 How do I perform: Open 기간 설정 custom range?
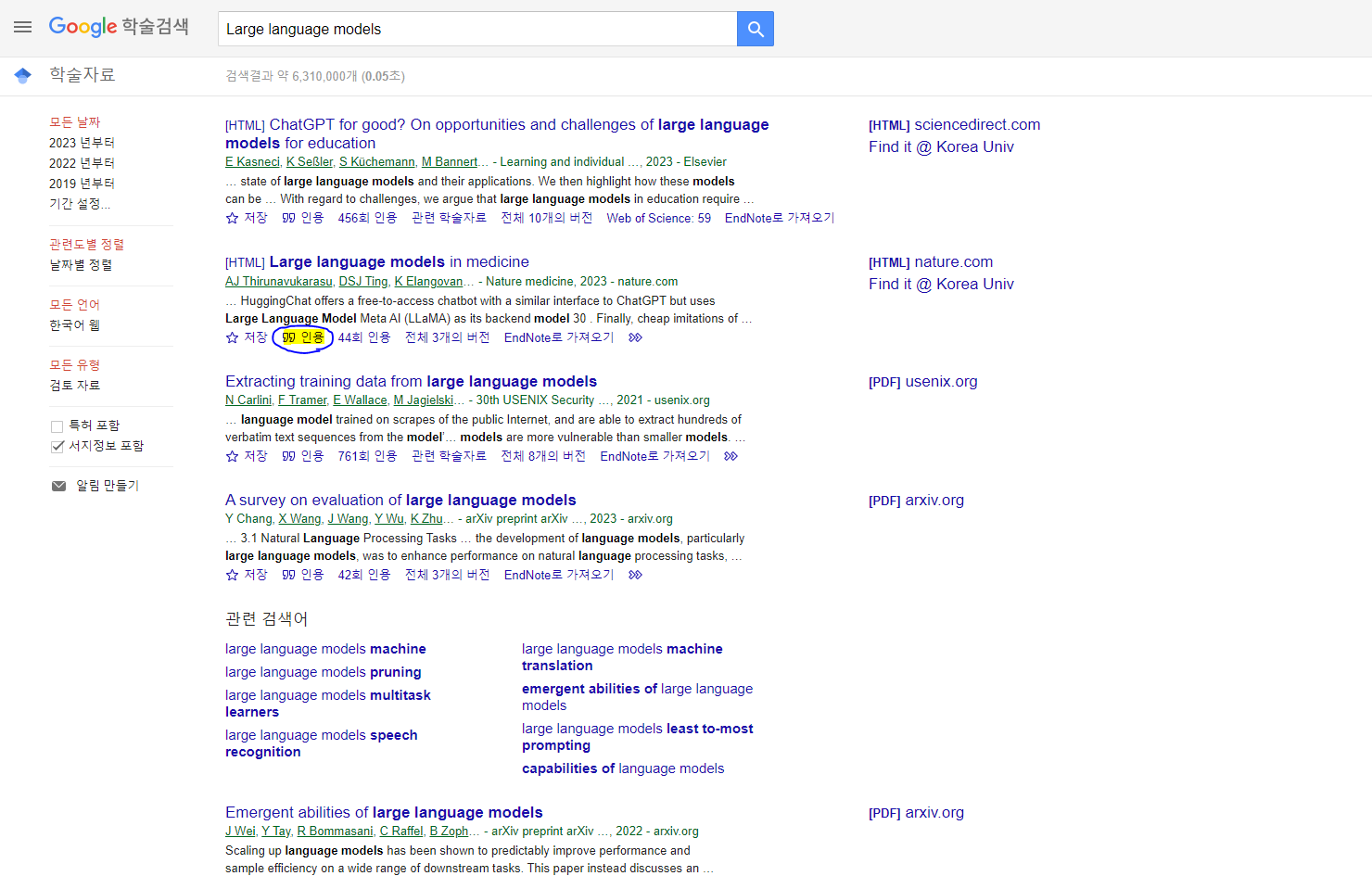point(80,204)
